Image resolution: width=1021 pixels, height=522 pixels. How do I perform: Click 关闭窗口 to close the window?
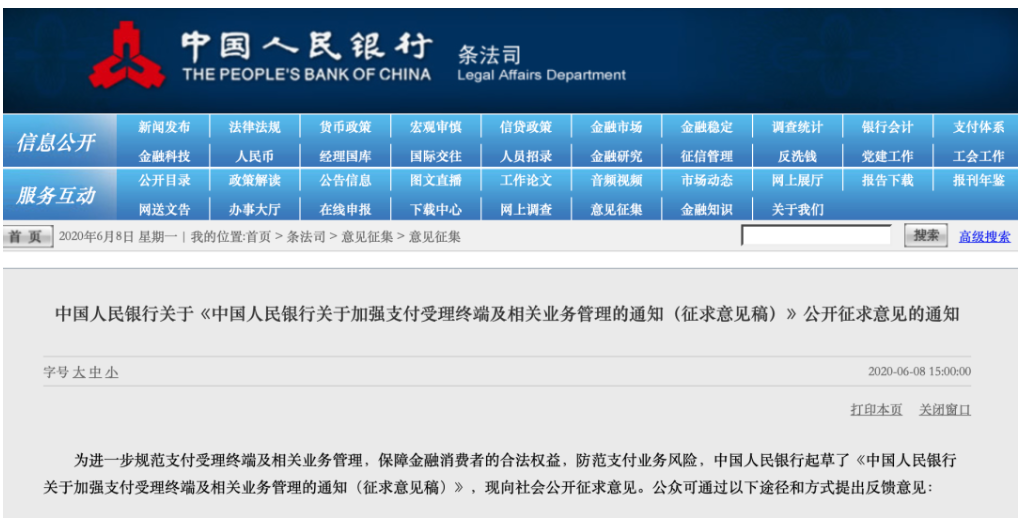945,410
